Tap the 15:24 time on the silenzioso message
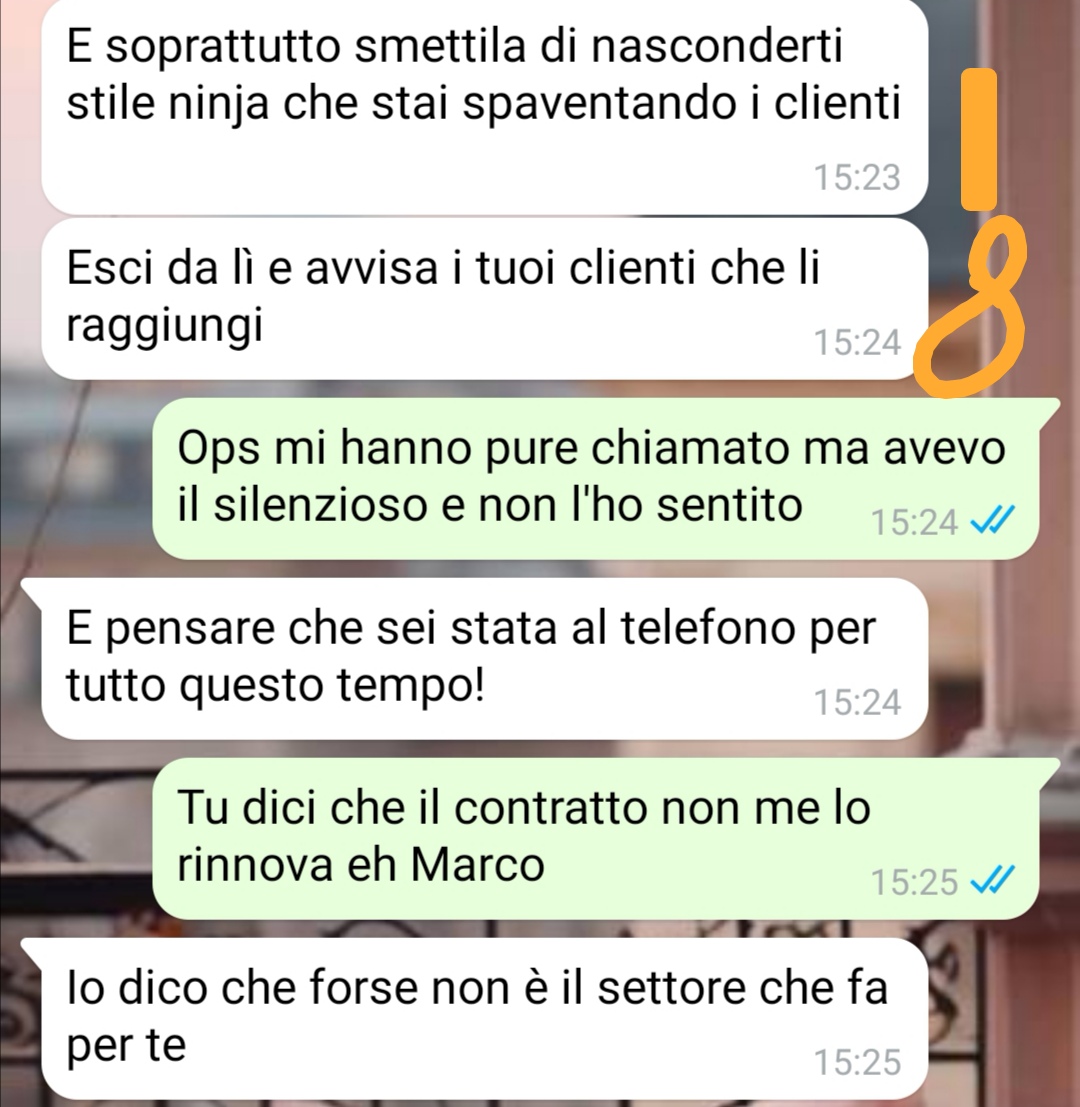This screenshot has width=1080, height=1107. point(914,522)
